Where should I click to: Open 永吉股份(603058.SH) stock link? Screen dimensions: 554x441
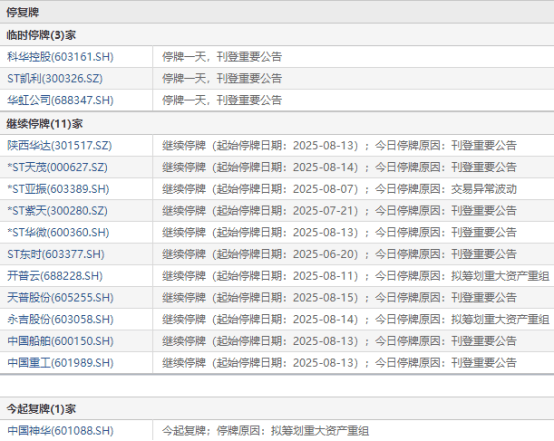[60, 319]
